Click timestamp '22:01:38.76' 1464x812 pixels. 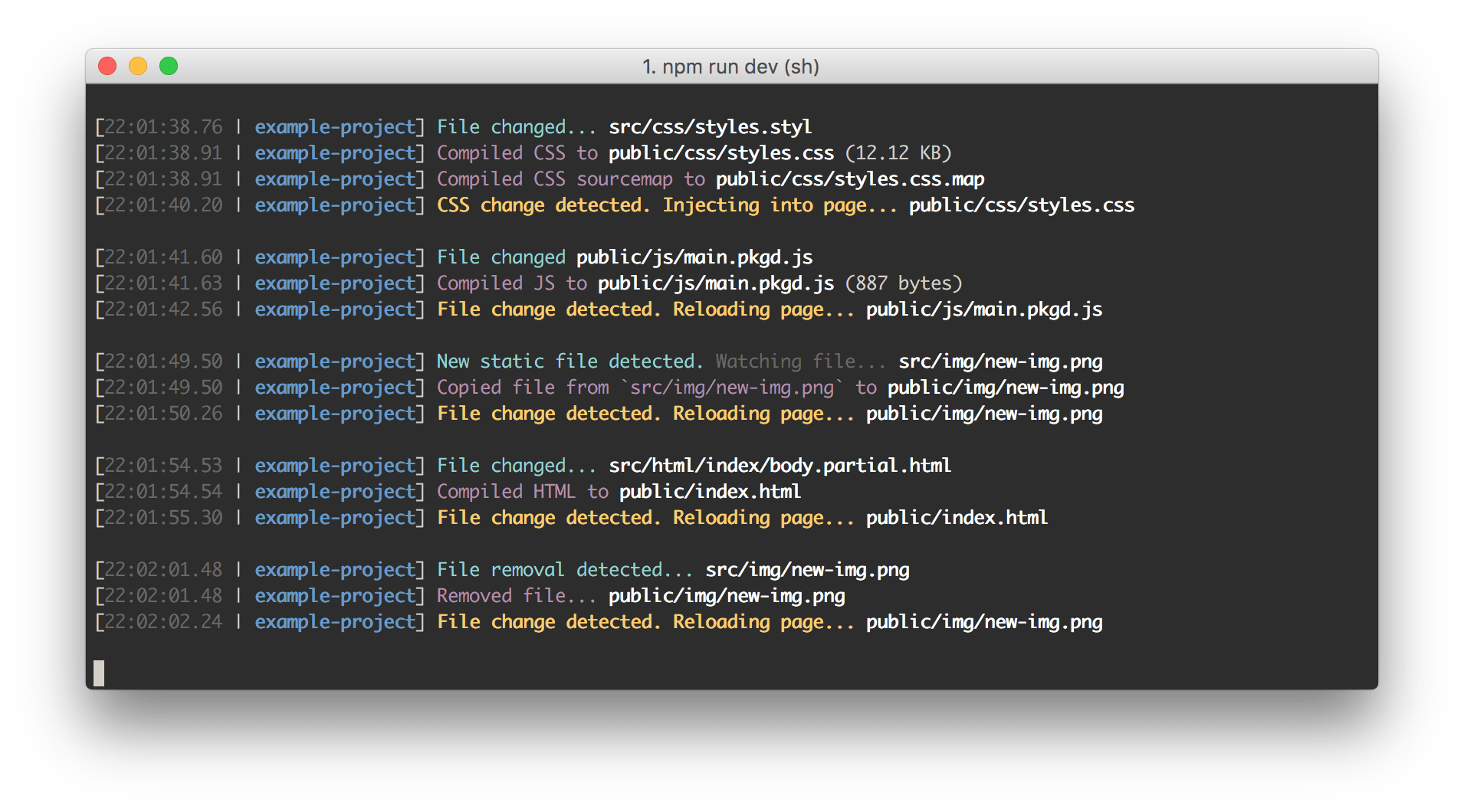tap(163, 127)
